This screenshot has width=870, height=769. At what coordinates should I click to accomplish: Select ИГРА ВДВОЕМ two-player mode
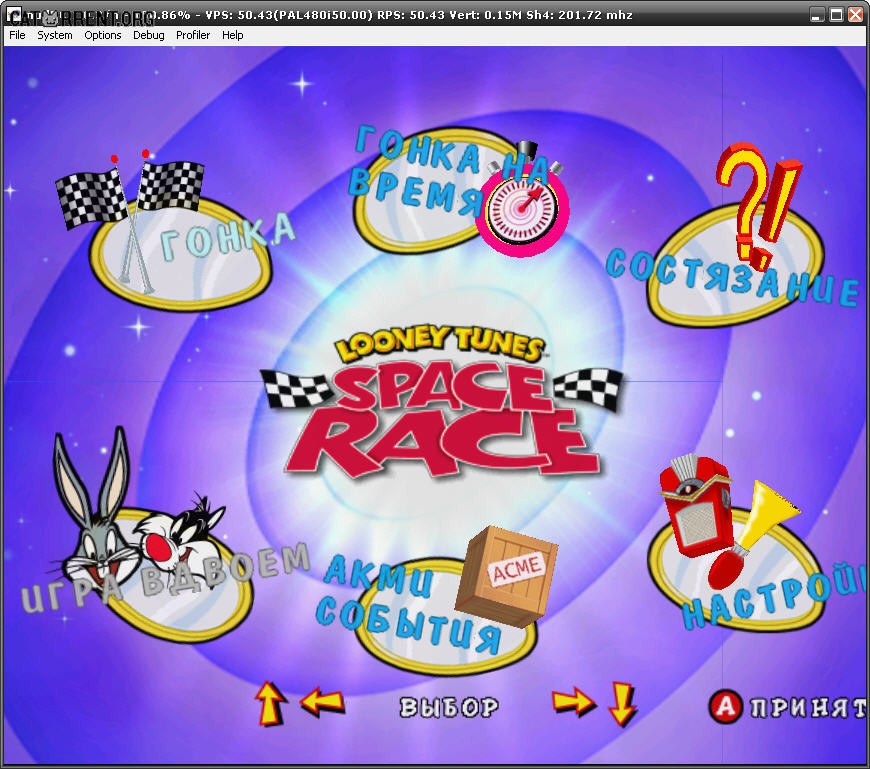tap(165, 577)
